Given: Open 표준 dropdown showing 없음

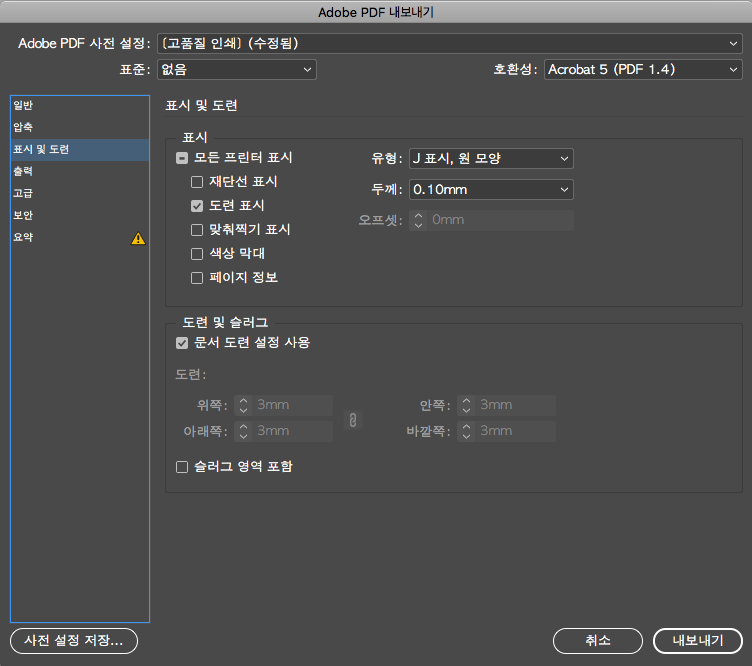Looking at the screenshot, I should pyautogui.click(x=236, y=70).
